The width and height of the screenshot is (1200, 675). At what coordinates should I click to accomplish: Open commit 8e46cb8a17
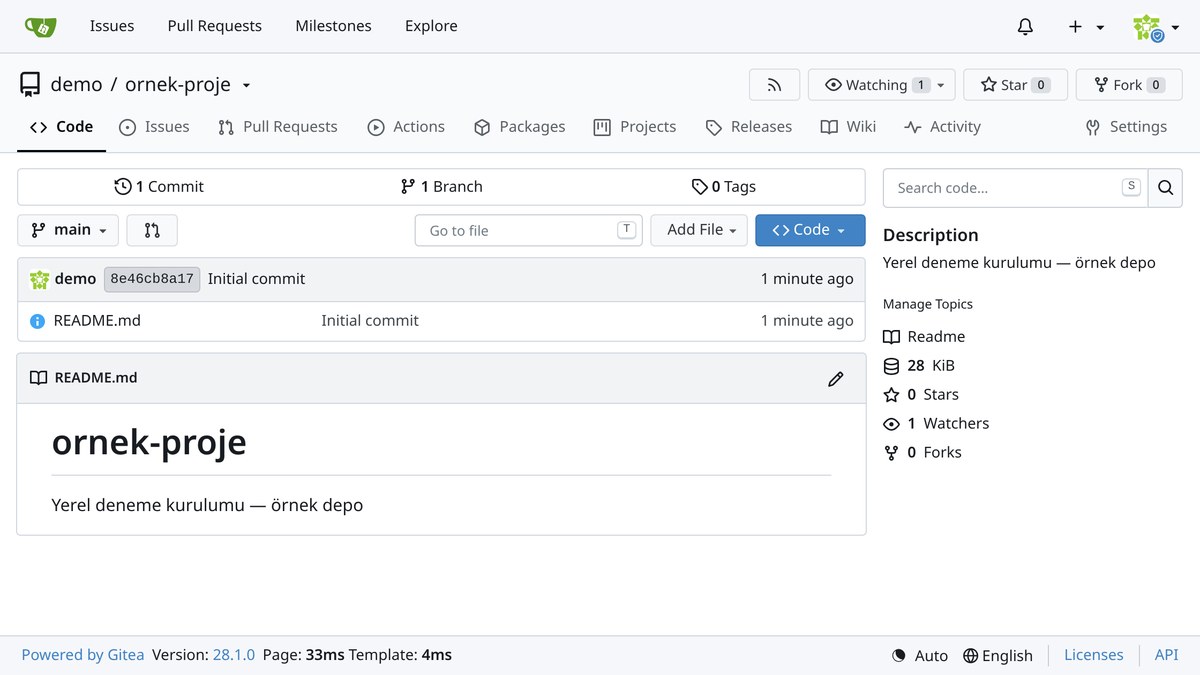pos(152,279)
